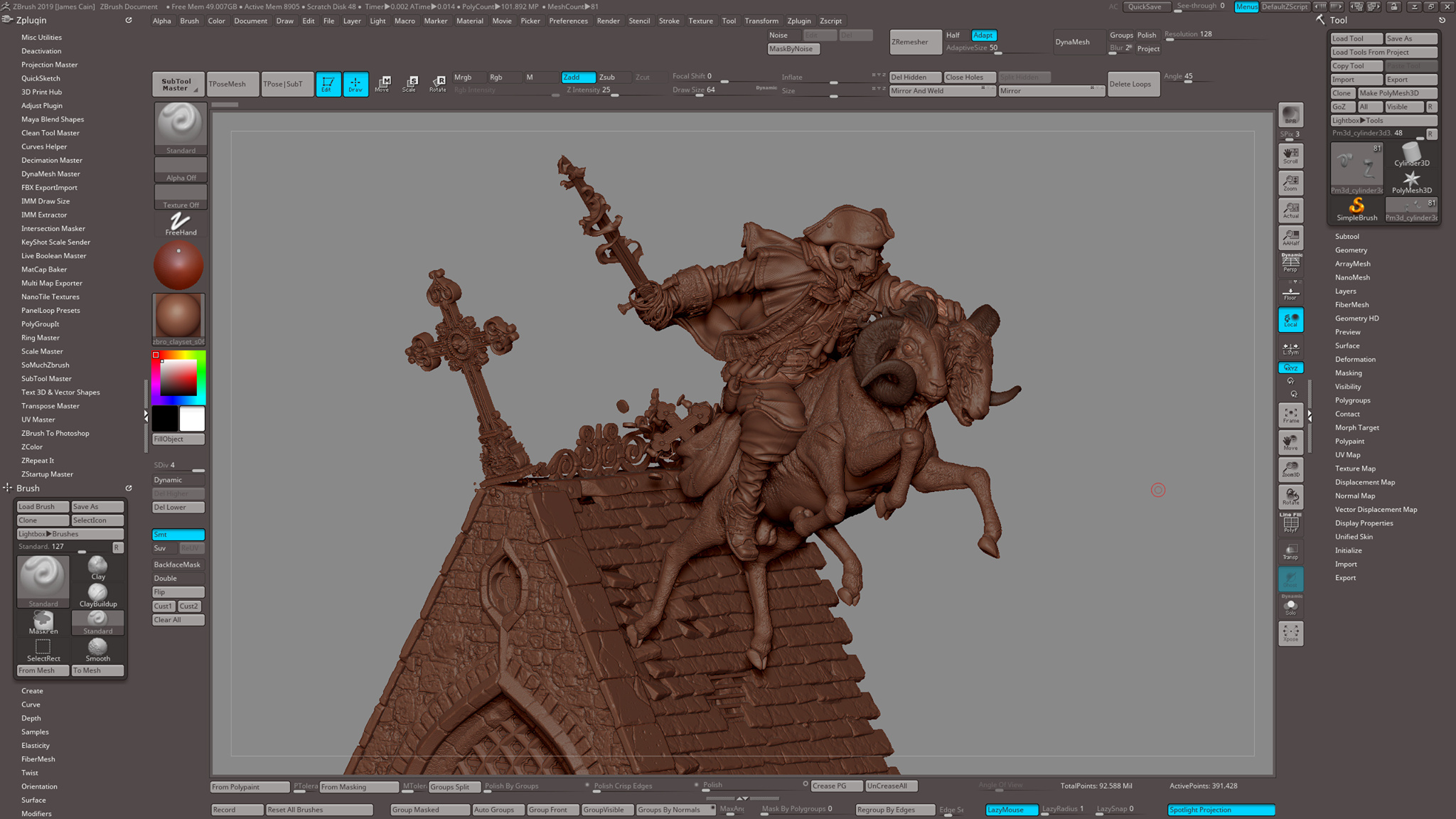Viewport: 1456px width, 819px height.
Task: Open the FreeHand stroke selector
Action: (181, 224)
